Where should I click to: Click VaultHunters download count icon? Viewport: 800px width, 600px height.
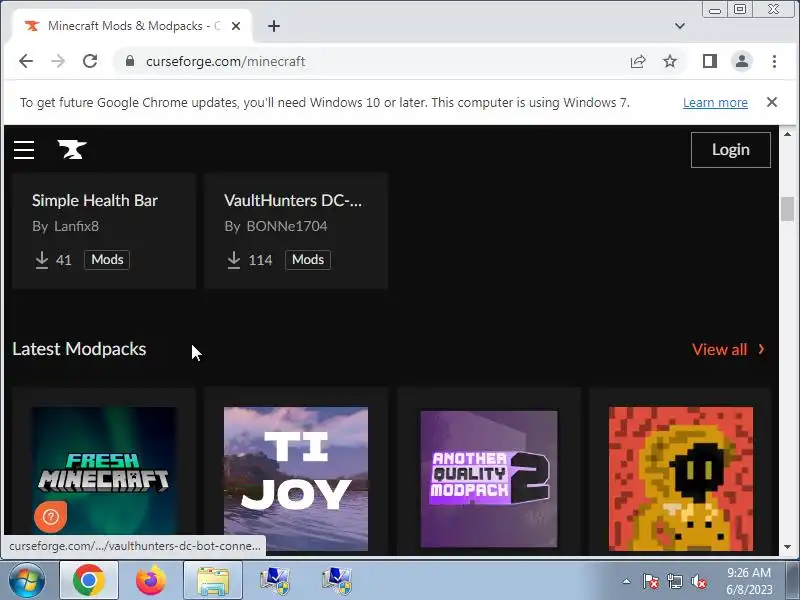click(x=234, y=260)
